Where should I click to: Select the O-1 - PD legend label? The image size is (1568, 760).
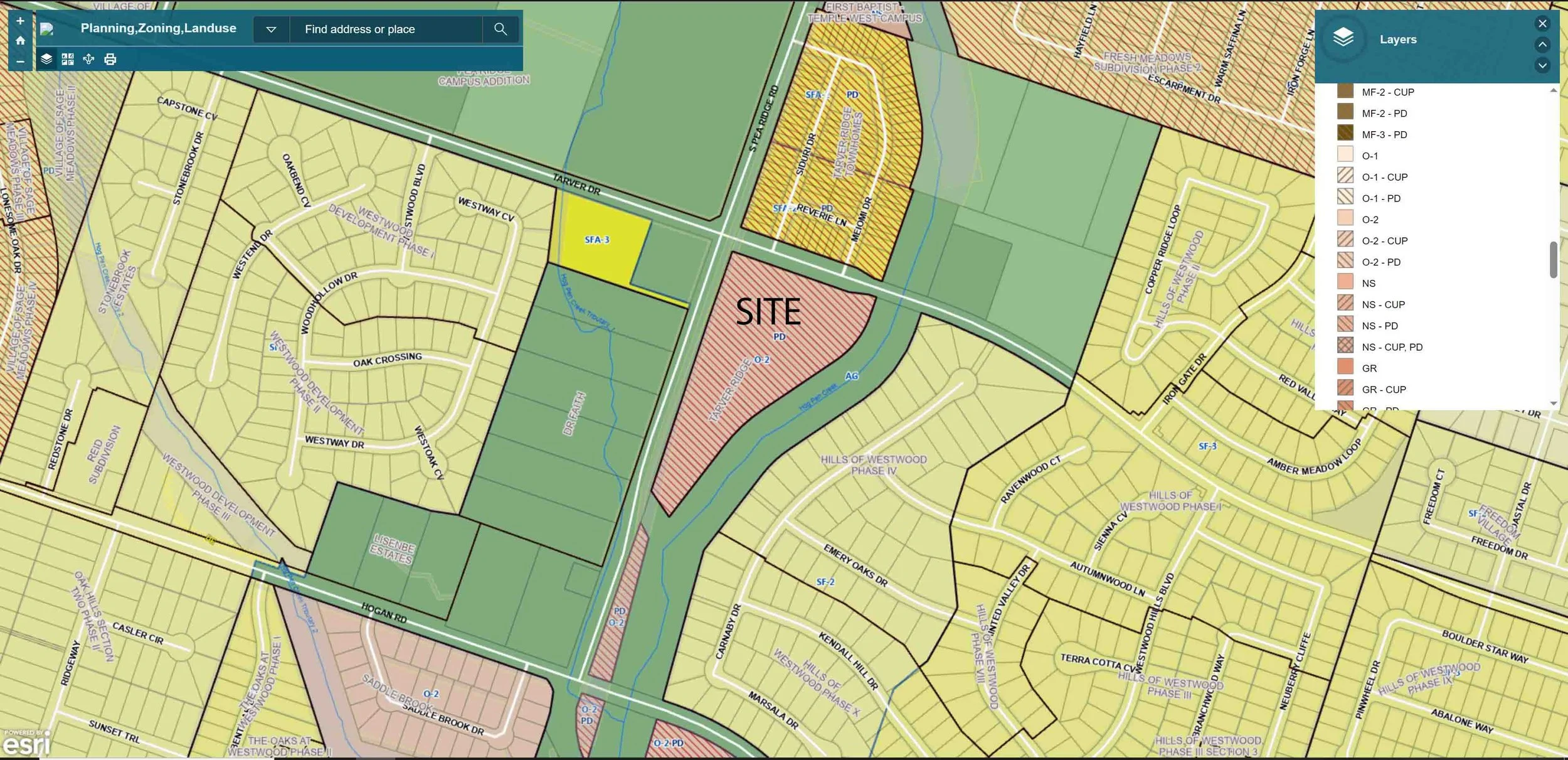tap(1381, 198)
